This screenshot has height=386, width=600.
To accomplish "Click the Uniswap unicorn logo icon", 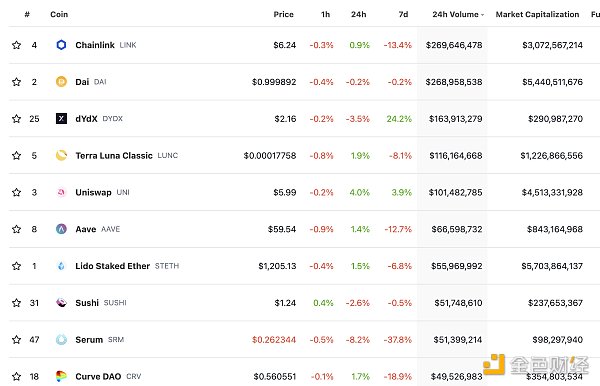I will [x=61, y=192].
